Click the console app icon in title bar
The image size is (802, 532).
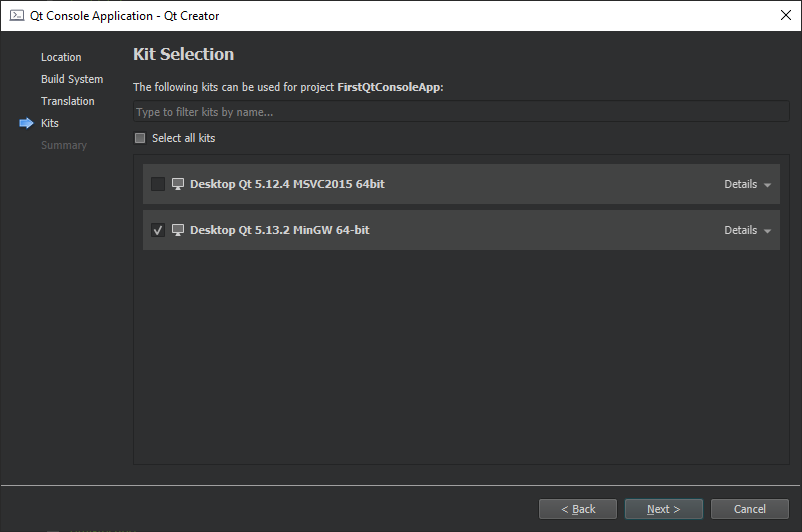tap(17, 15)
